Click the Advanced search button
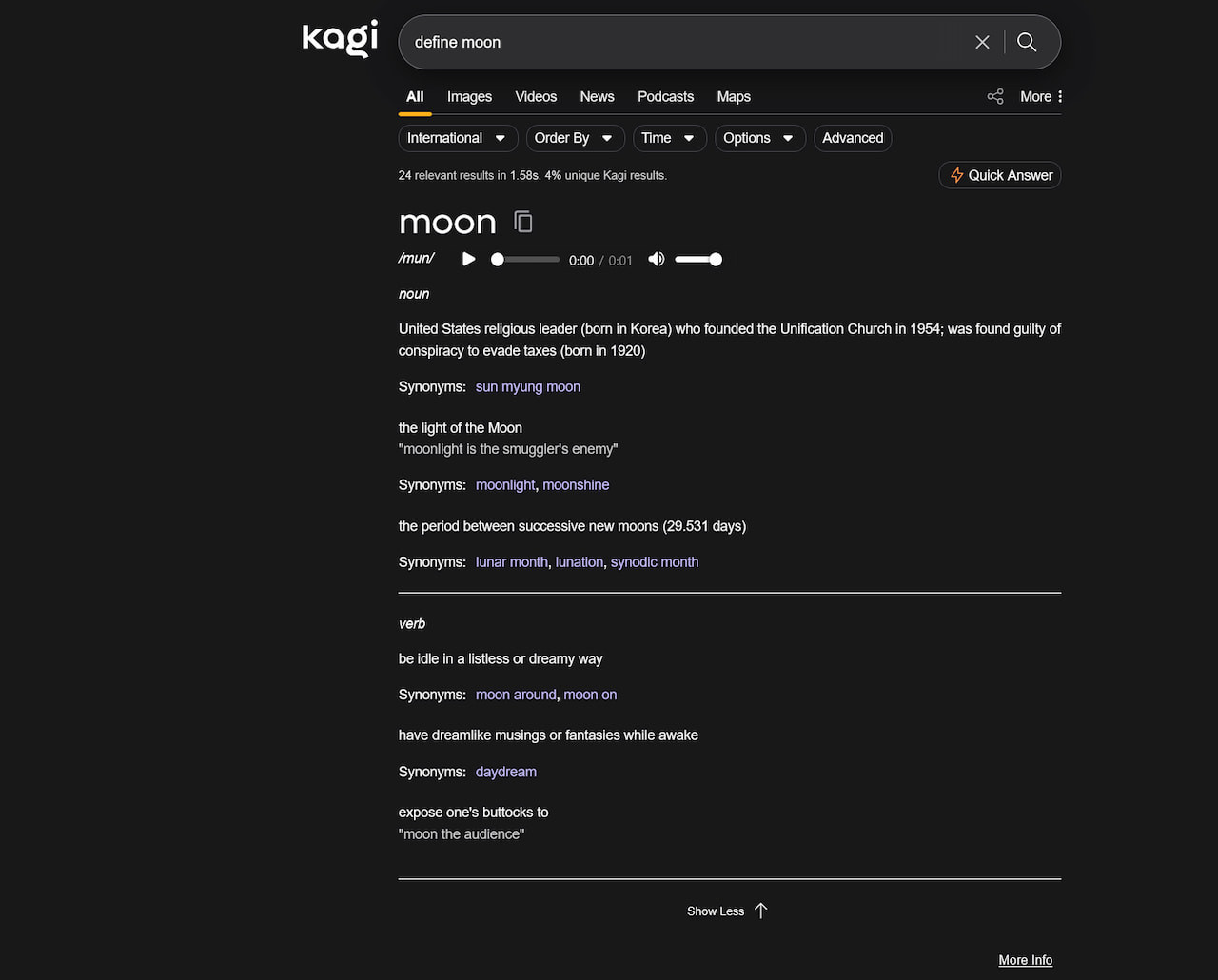This screenshot has height=980, width=1218. coord(853,138)
